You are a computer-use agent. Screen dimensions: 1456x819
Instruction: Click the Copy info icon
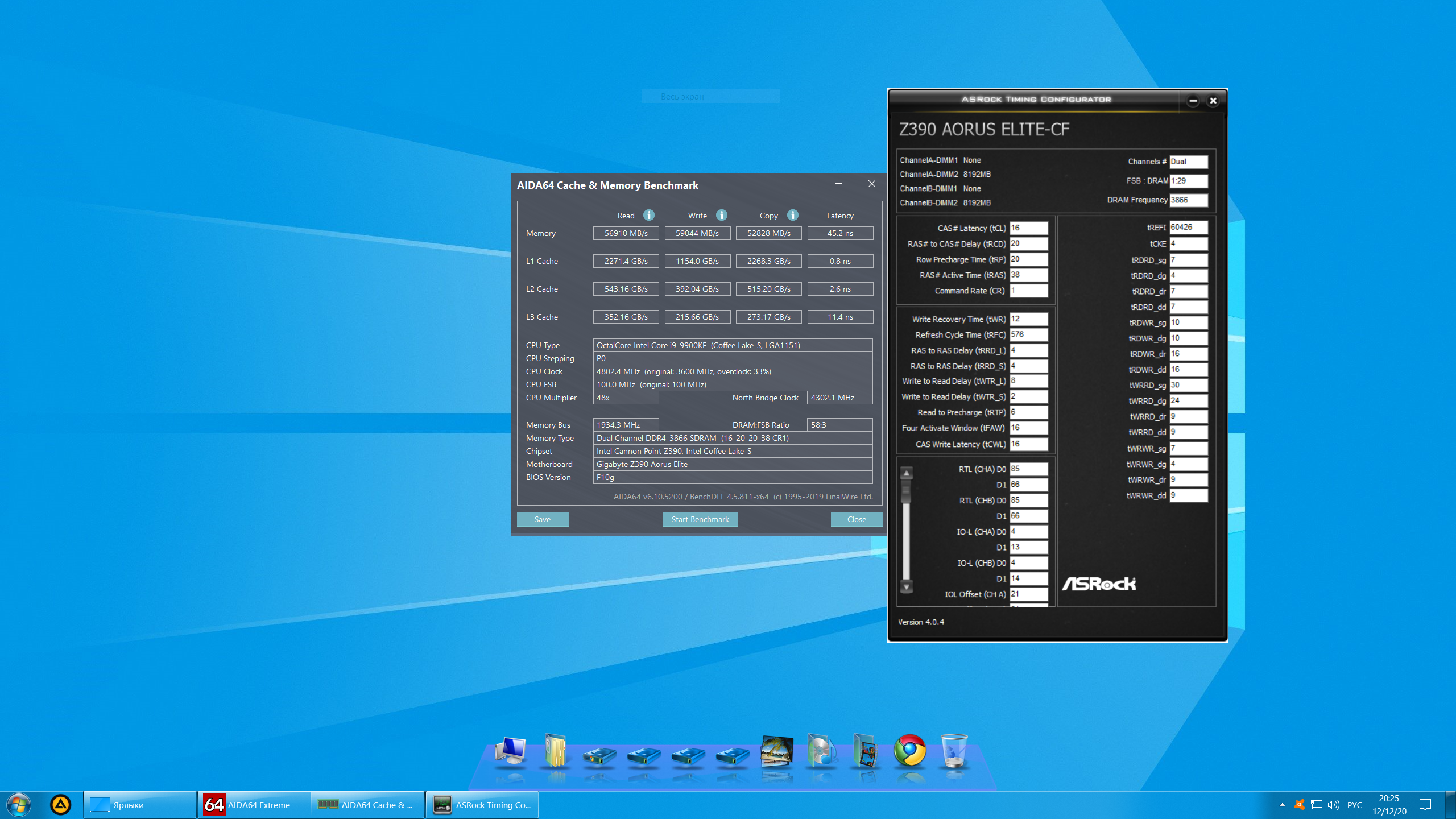793,215
